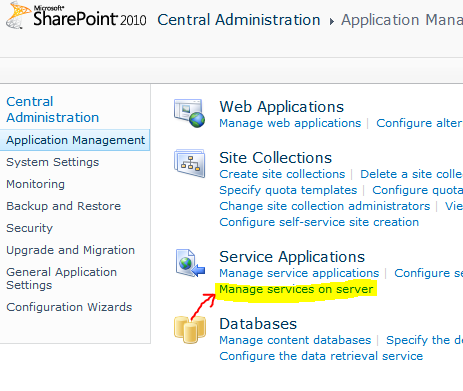Open Manage services on server
463x391 pixels.
tap(296, 289)
